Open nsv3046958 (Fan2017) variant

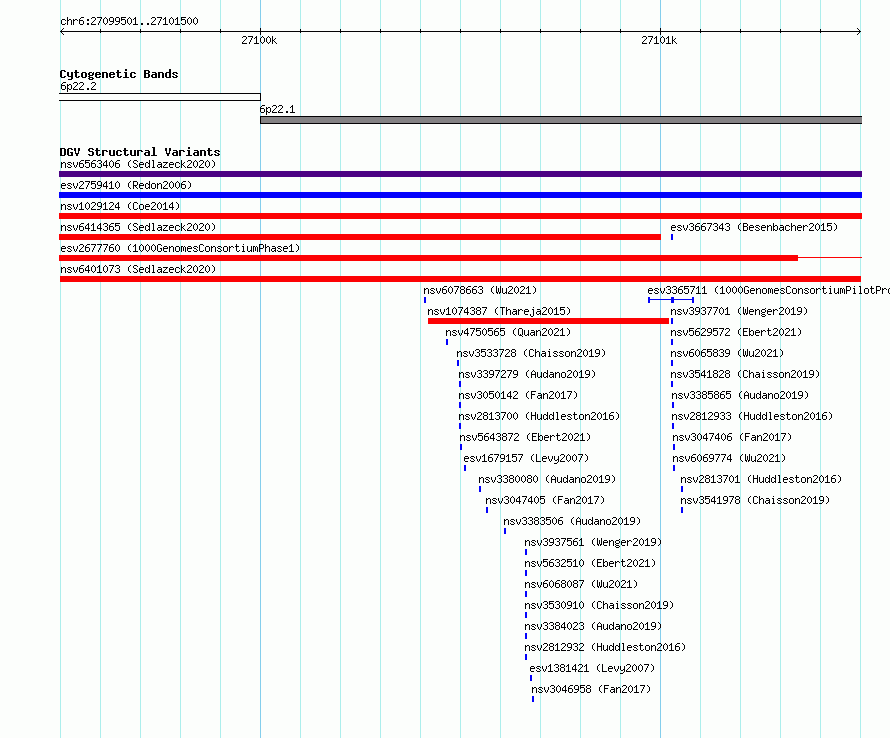[x=591, y=689]
